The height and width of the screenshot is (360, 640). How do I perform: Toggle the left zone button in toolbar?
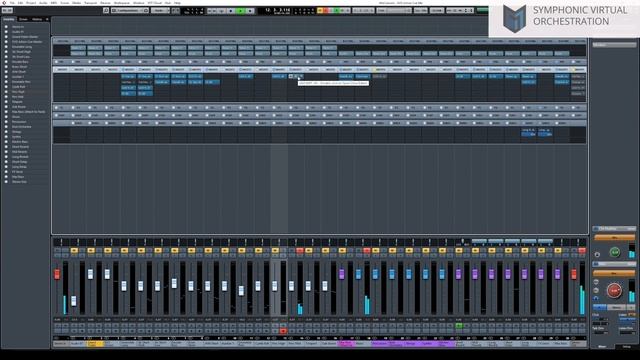pyautogui.click(x=7, y=11)
